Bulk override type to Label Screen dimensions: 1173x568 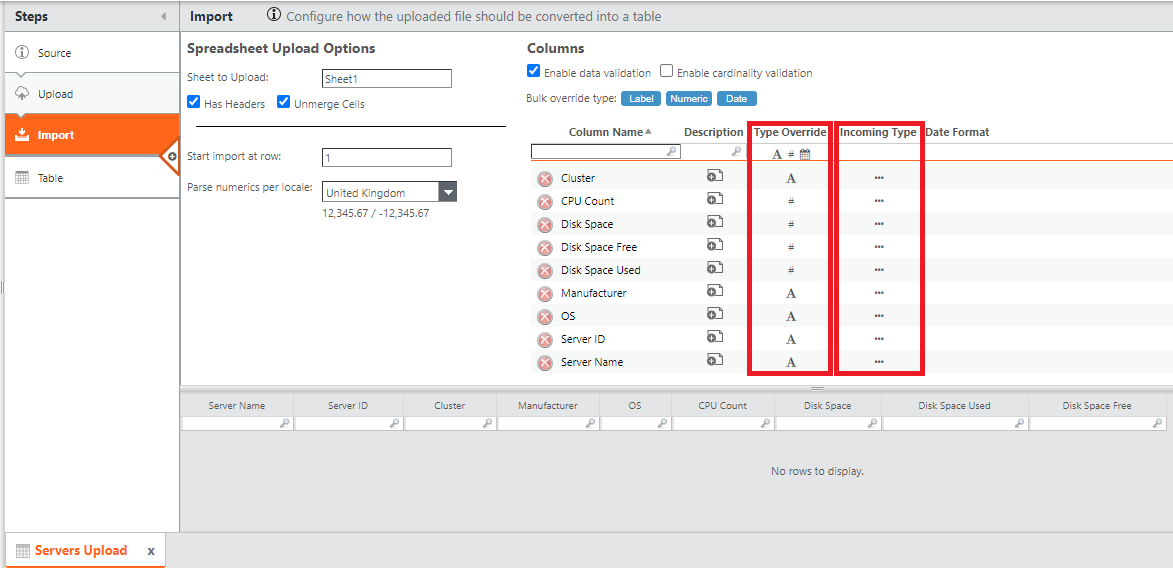point(640,98)
